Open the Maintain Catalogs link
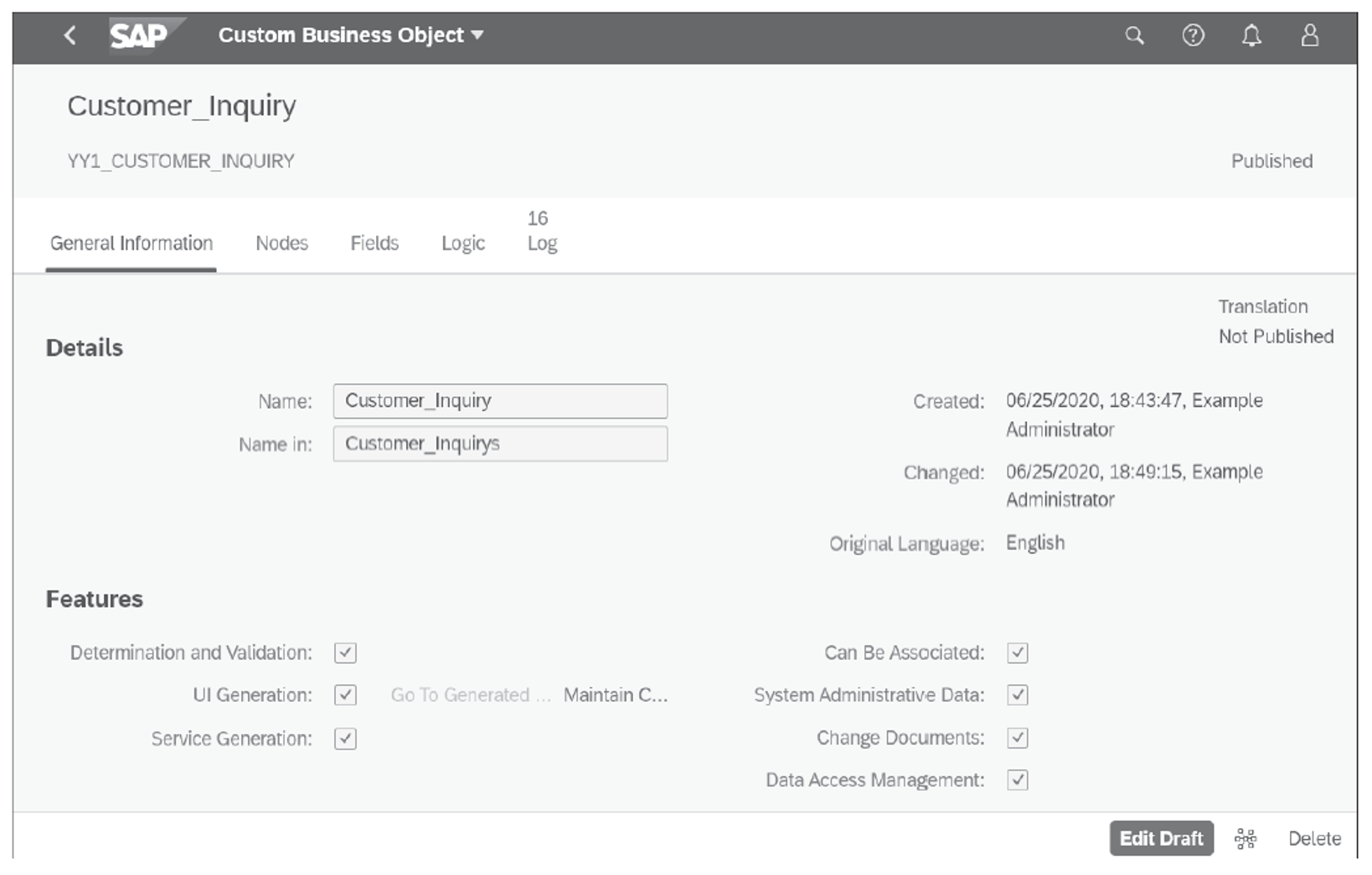This screenshot has height=875, width=1372. click(x=616, y=694)
